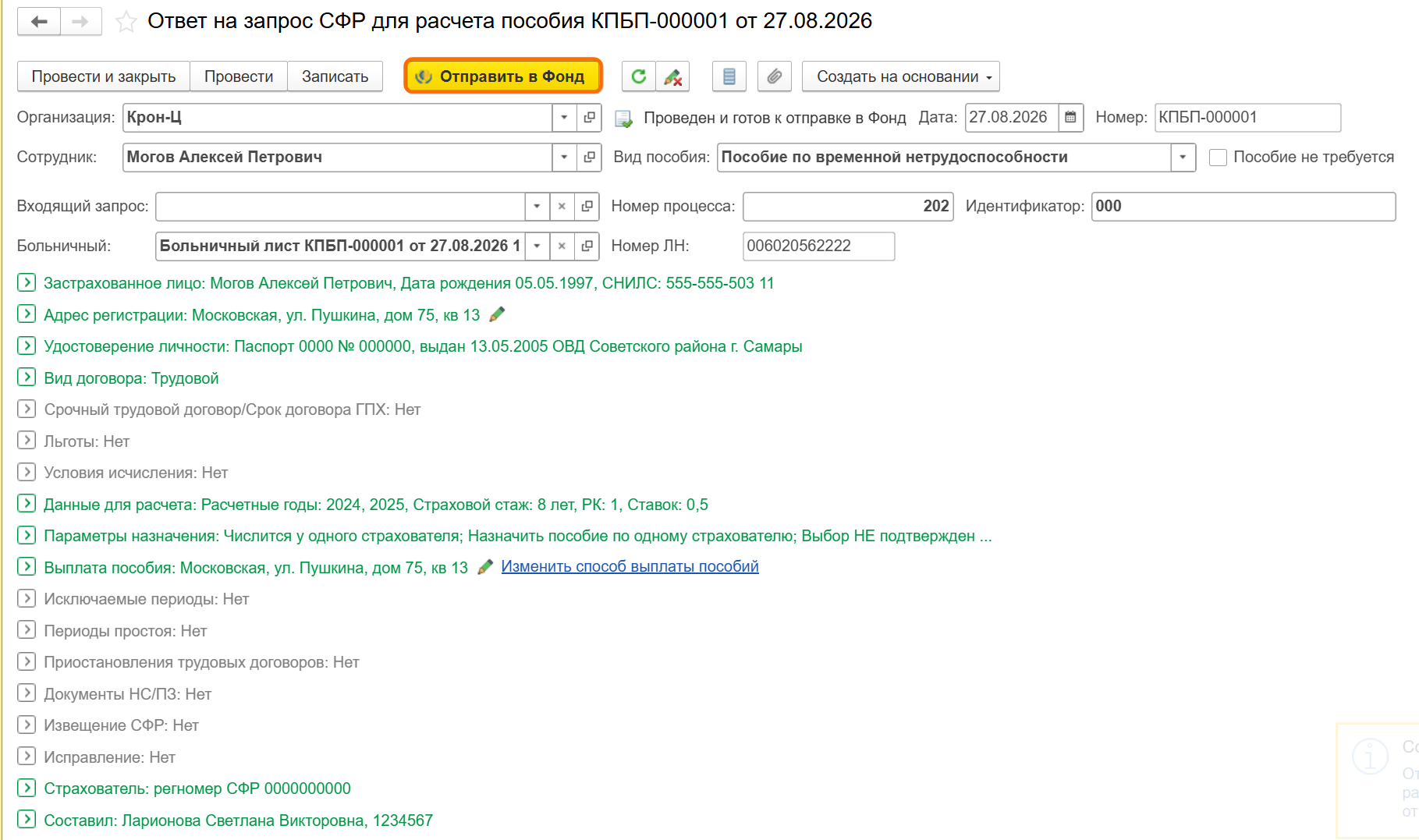Go back with the left arrow button

pos(39,22)
